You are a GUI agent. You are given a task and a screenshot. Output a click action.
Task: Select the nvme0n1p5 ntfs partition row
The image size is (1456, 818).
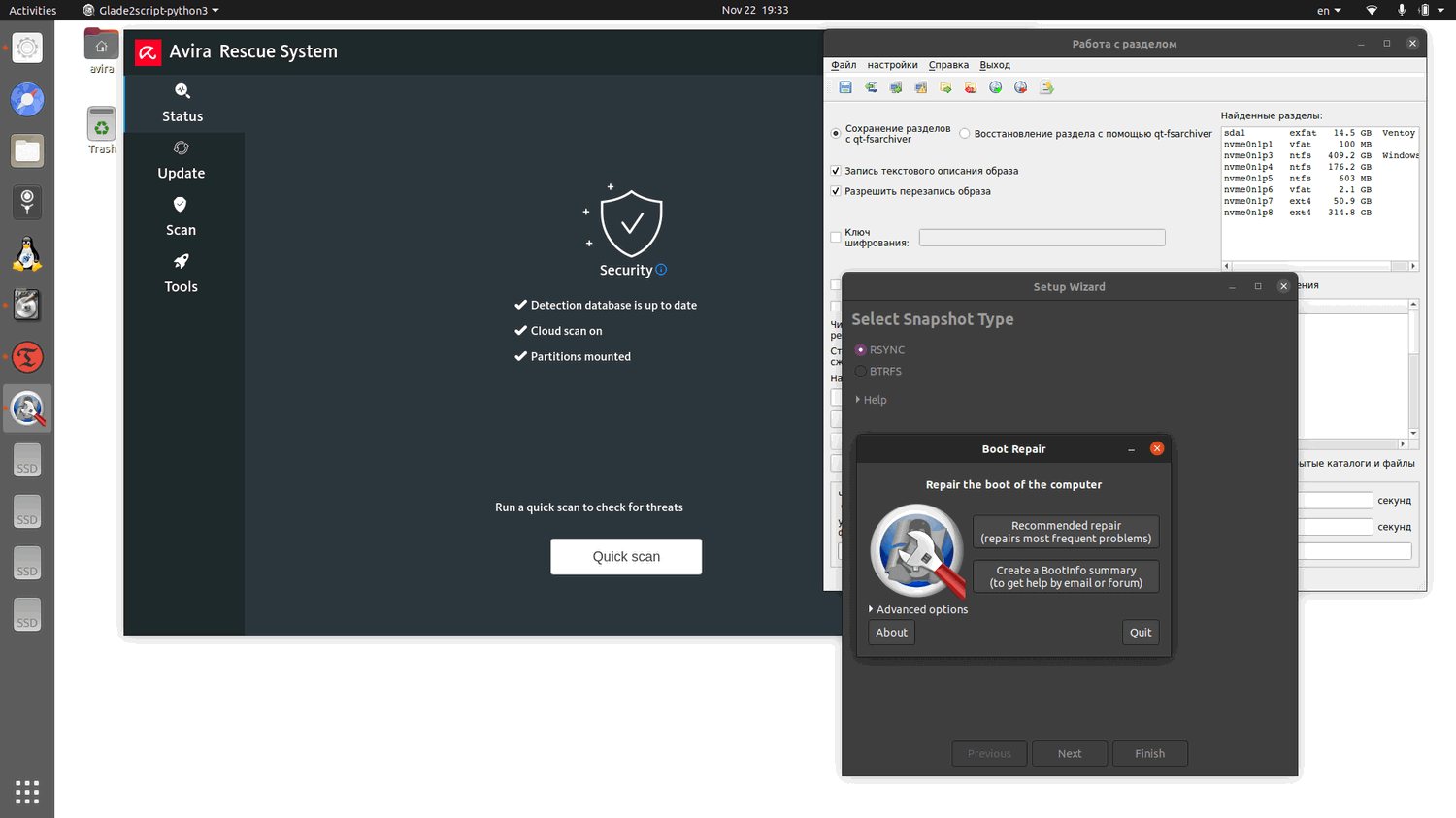click(x=1319, y=179)
